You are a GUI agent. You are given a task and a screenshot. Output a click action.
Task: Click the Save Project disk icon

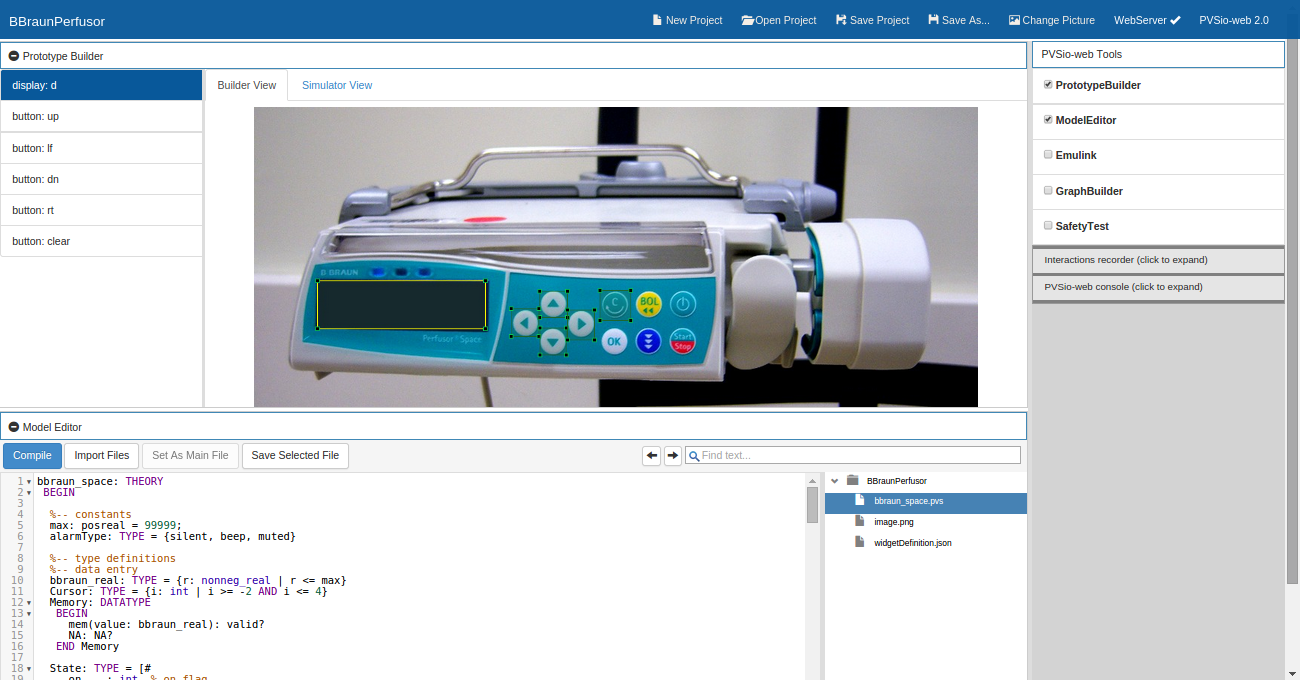[x=841, y=20]
